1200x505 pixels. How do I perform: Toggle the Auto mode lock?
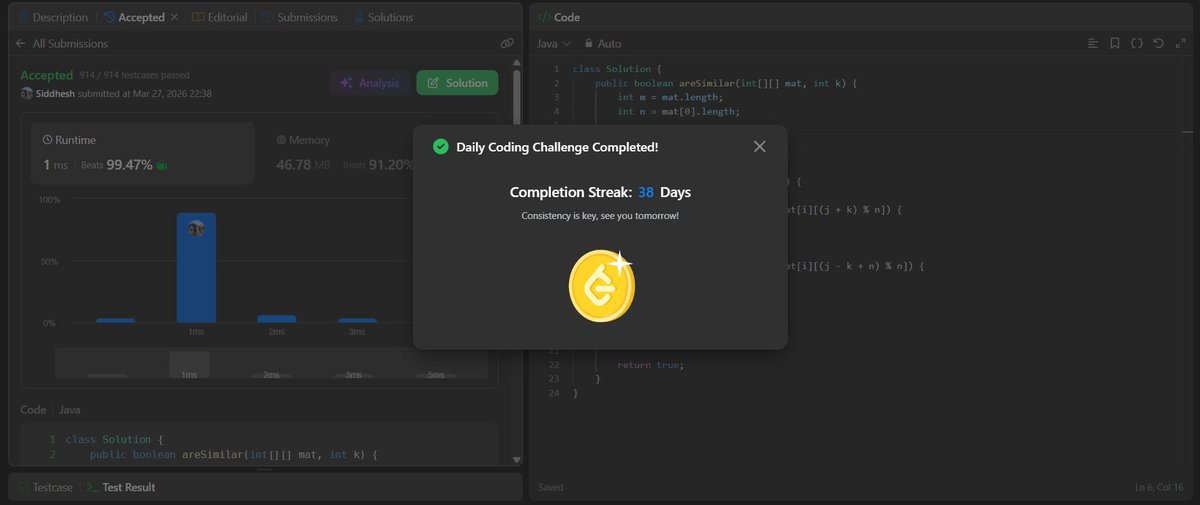pos(603,44)
